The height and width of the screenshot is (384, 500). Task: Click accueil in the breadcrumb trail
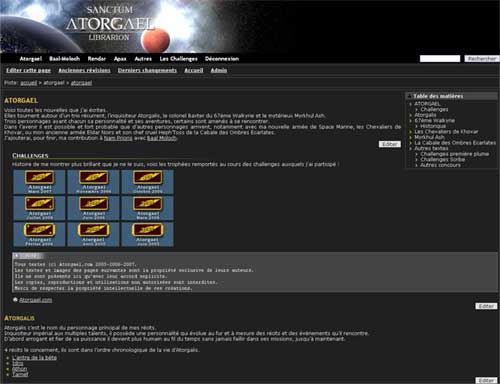coord(28,83)
